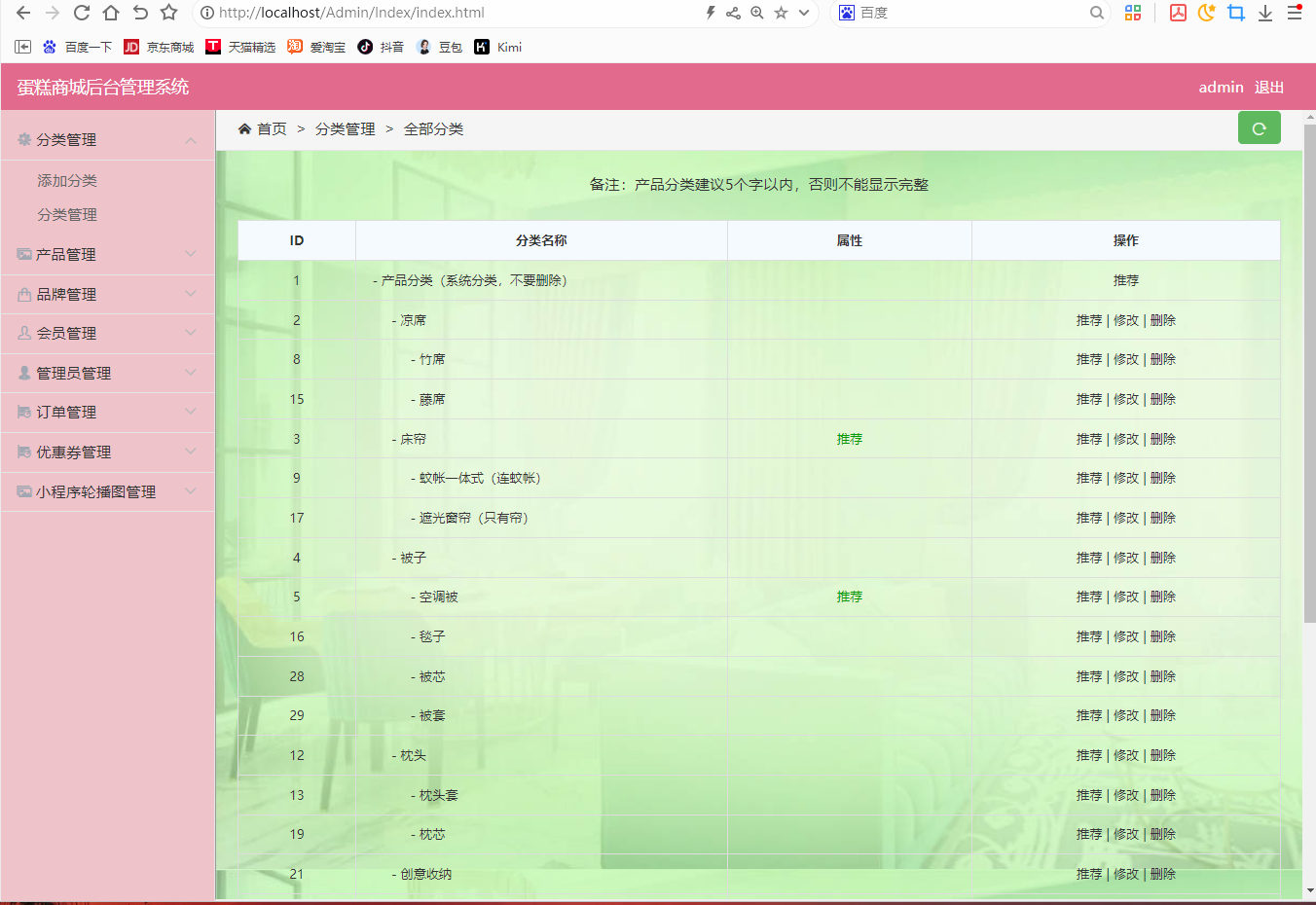
Task: Click 删除 link for the 凉席 category
Action: [x=1163, y=319]
